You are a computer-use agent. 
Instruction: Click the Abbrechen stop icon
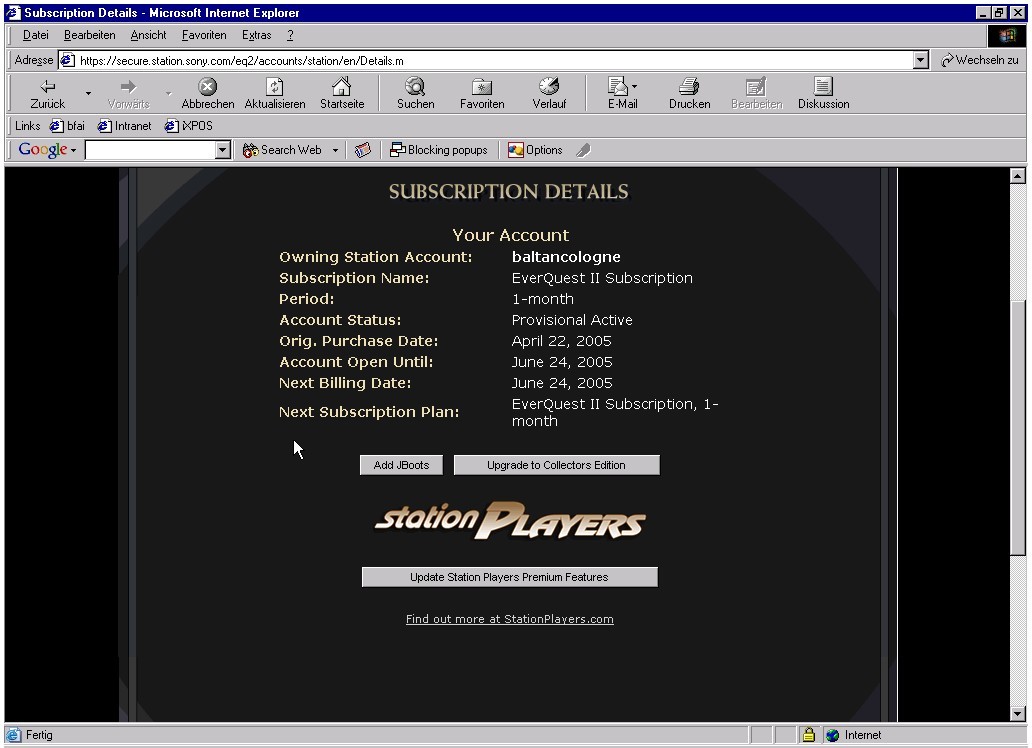pos(207,87)
